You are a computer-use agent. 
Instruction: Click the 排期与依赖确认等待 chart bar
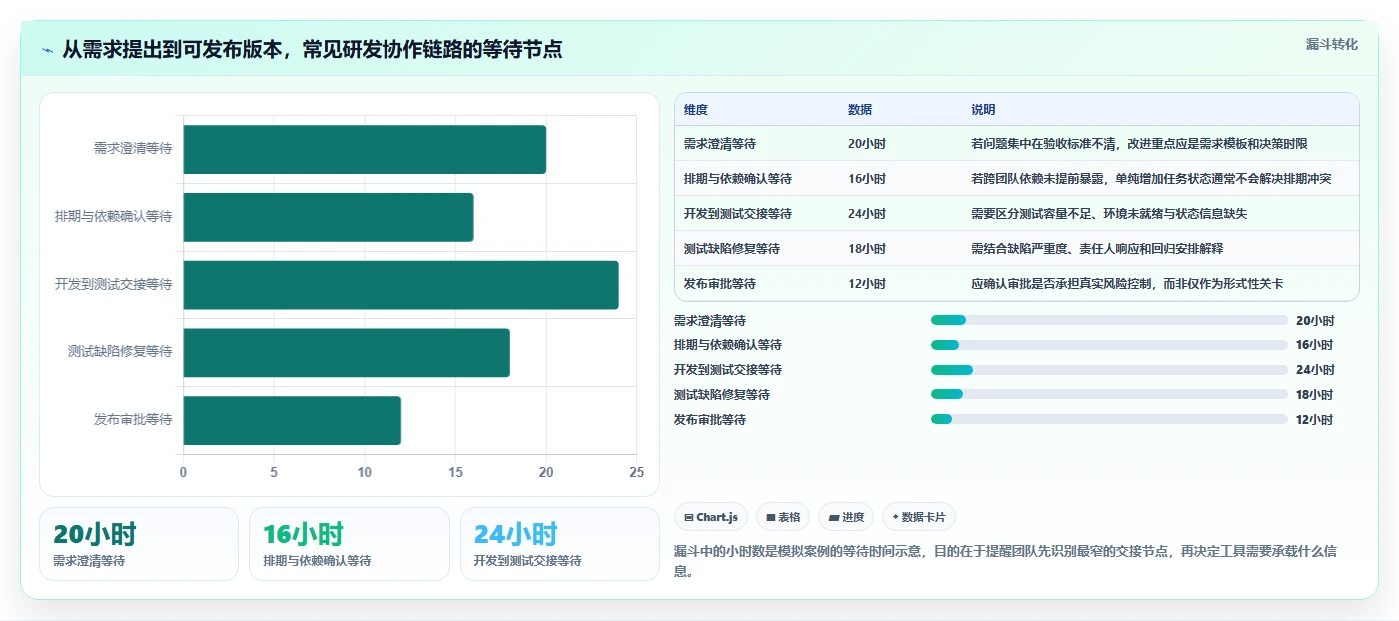pos(328,217)
